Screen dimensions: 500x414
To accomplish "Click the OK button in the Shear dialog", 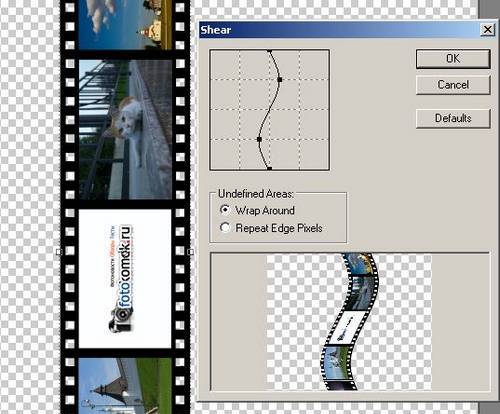I will tap(453, 59).
